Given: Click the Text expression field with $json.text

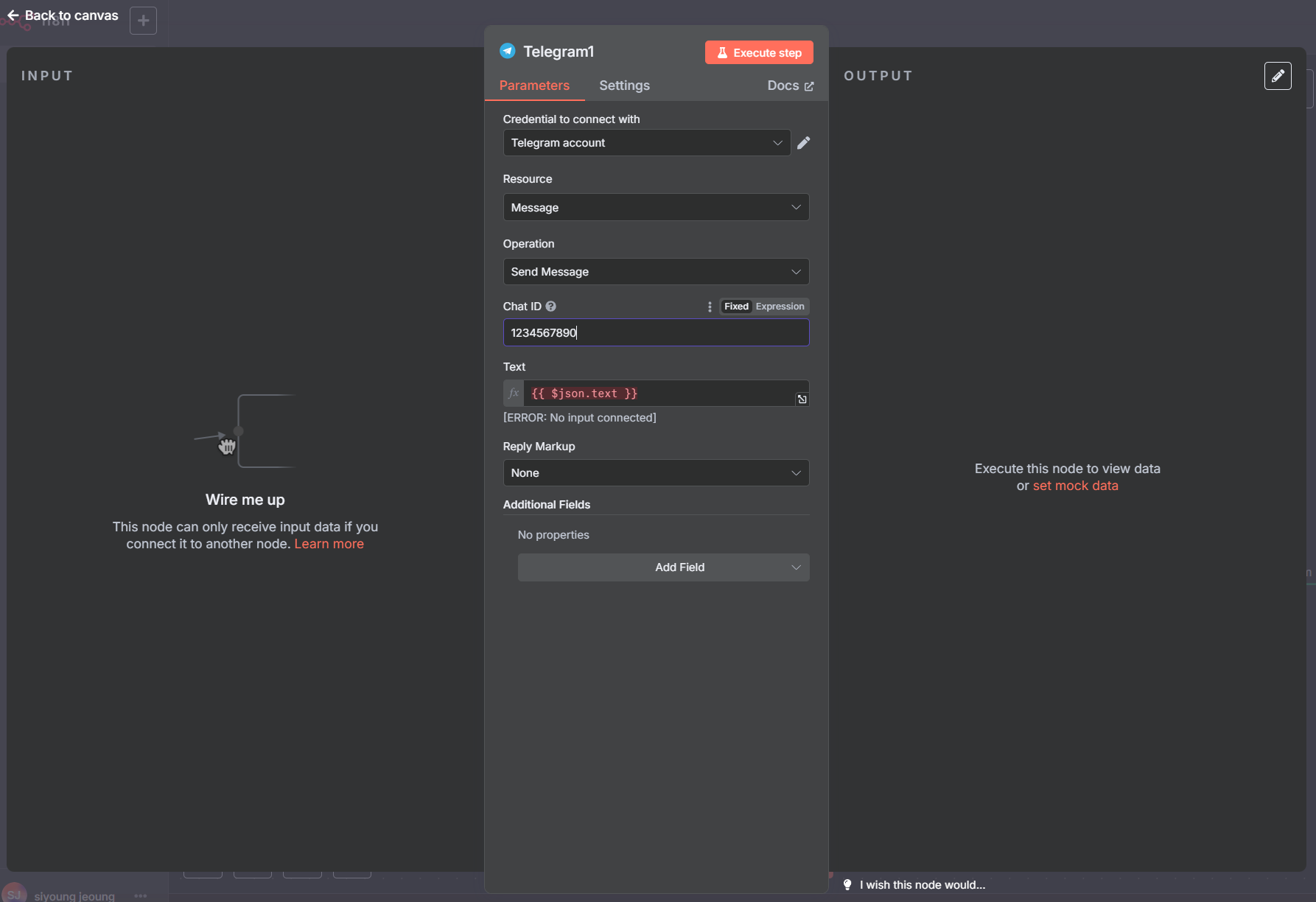Looking at the screenshot, I should click(x=659, y=394).
